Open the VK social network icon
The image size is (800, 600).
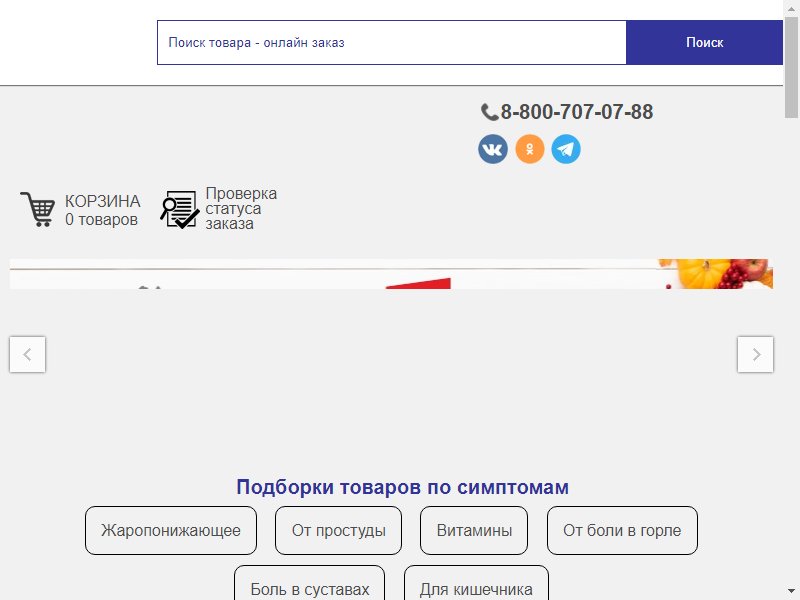(x=493, y=149)
